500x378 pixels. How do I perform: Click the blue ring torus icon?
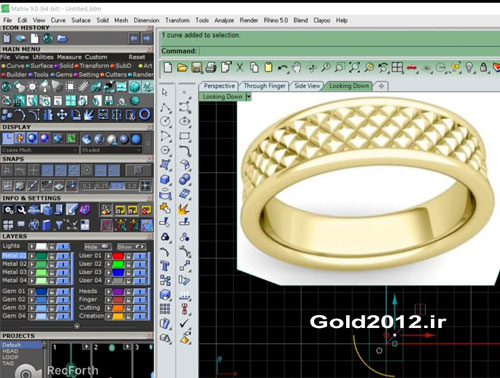coord(144,114)
